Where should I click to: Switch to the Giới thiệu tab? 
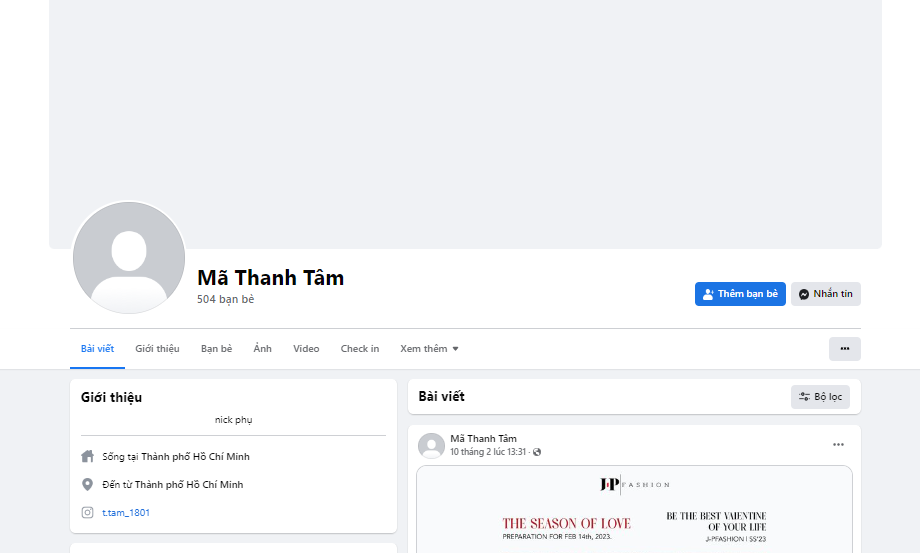tap(157, 349)
